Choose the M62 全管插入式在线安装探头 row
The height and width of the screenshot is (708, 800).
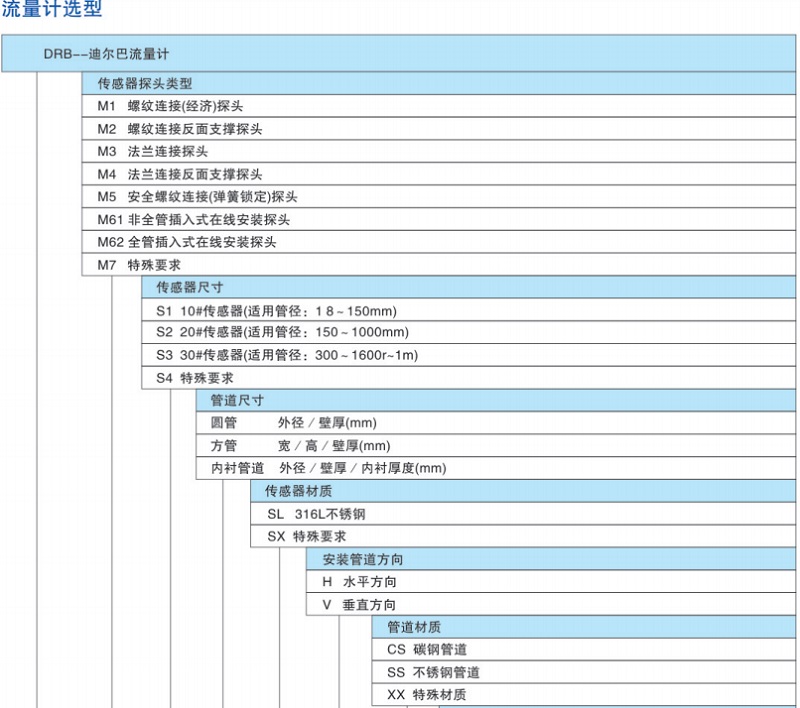[x=187, y=243]
